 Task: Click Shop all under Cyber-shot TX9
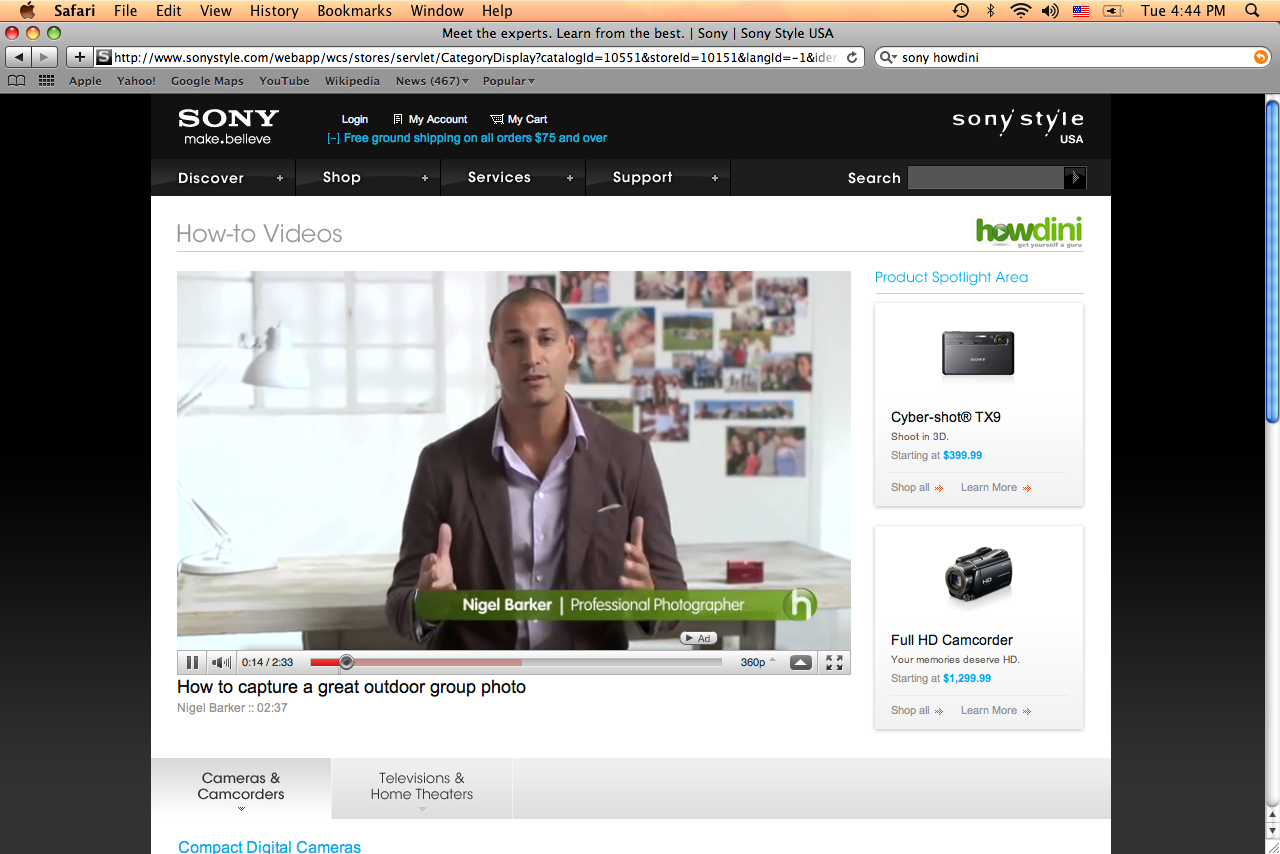pyautogui.click(x=917, y=488)
